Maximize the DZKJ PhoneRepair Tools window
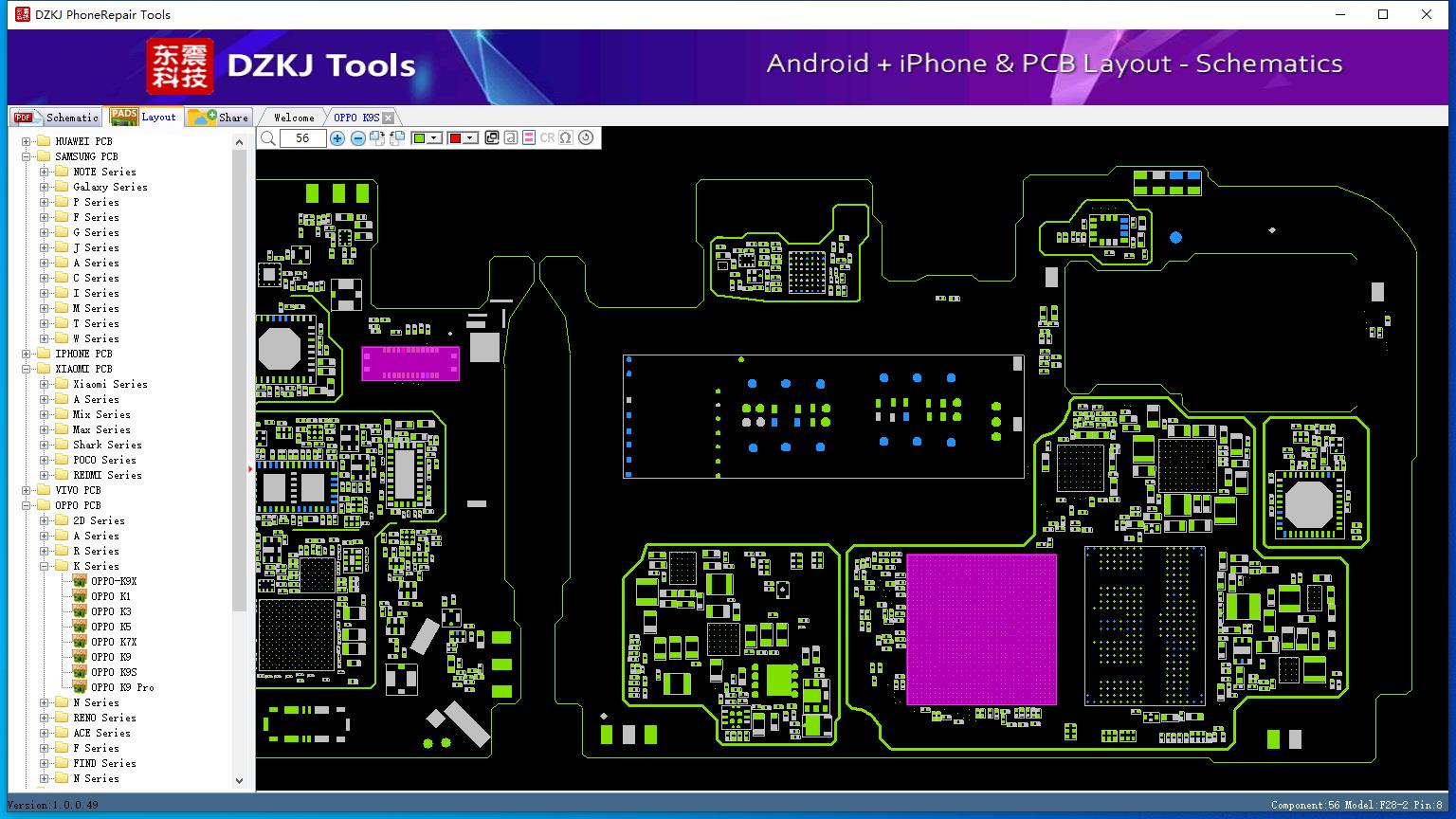This screenshot has width=1456, height=819. click(1383, 14)
